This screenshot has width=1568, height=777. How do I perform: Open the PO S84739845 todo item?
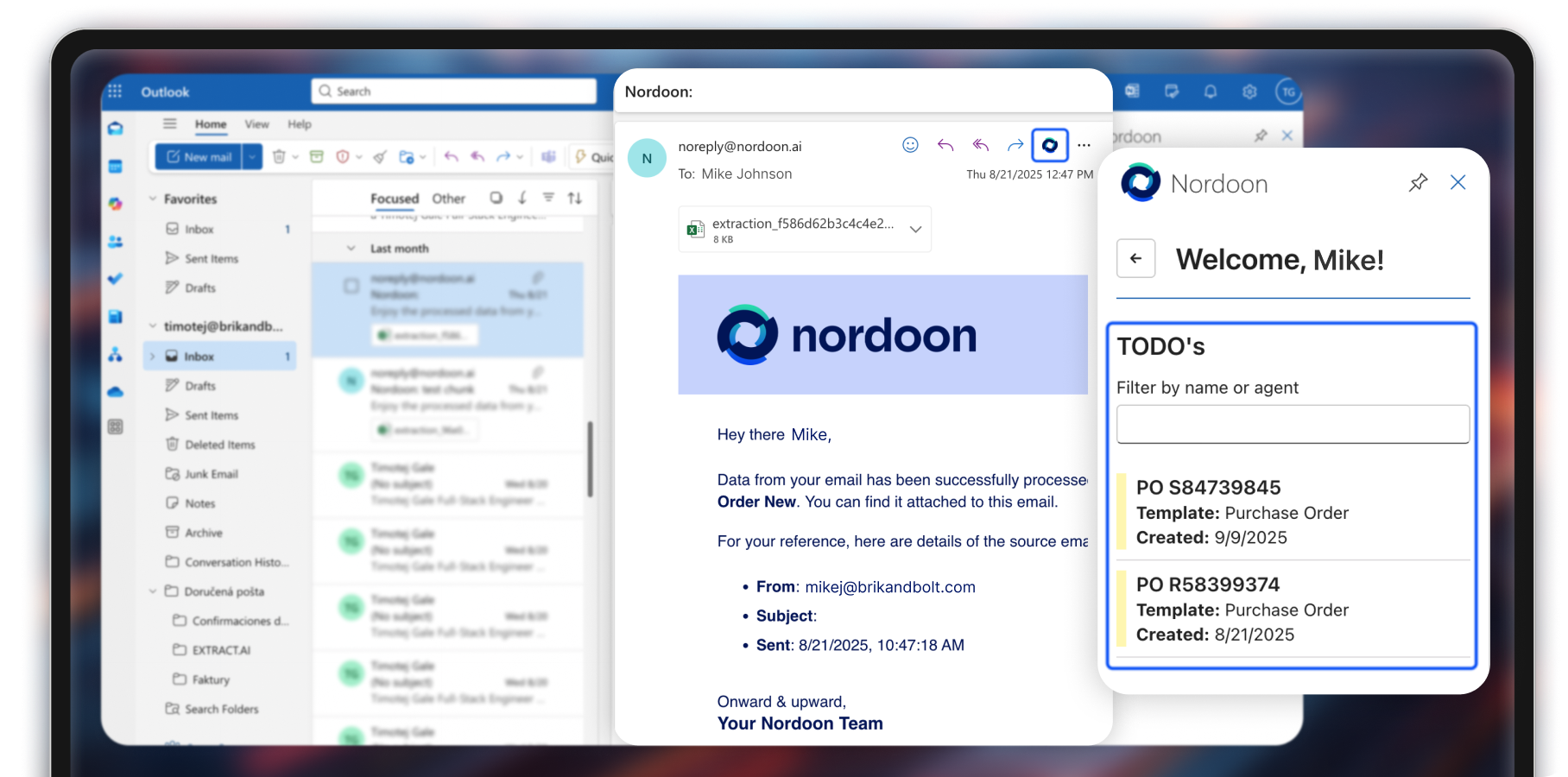[x=1293, y=512]
